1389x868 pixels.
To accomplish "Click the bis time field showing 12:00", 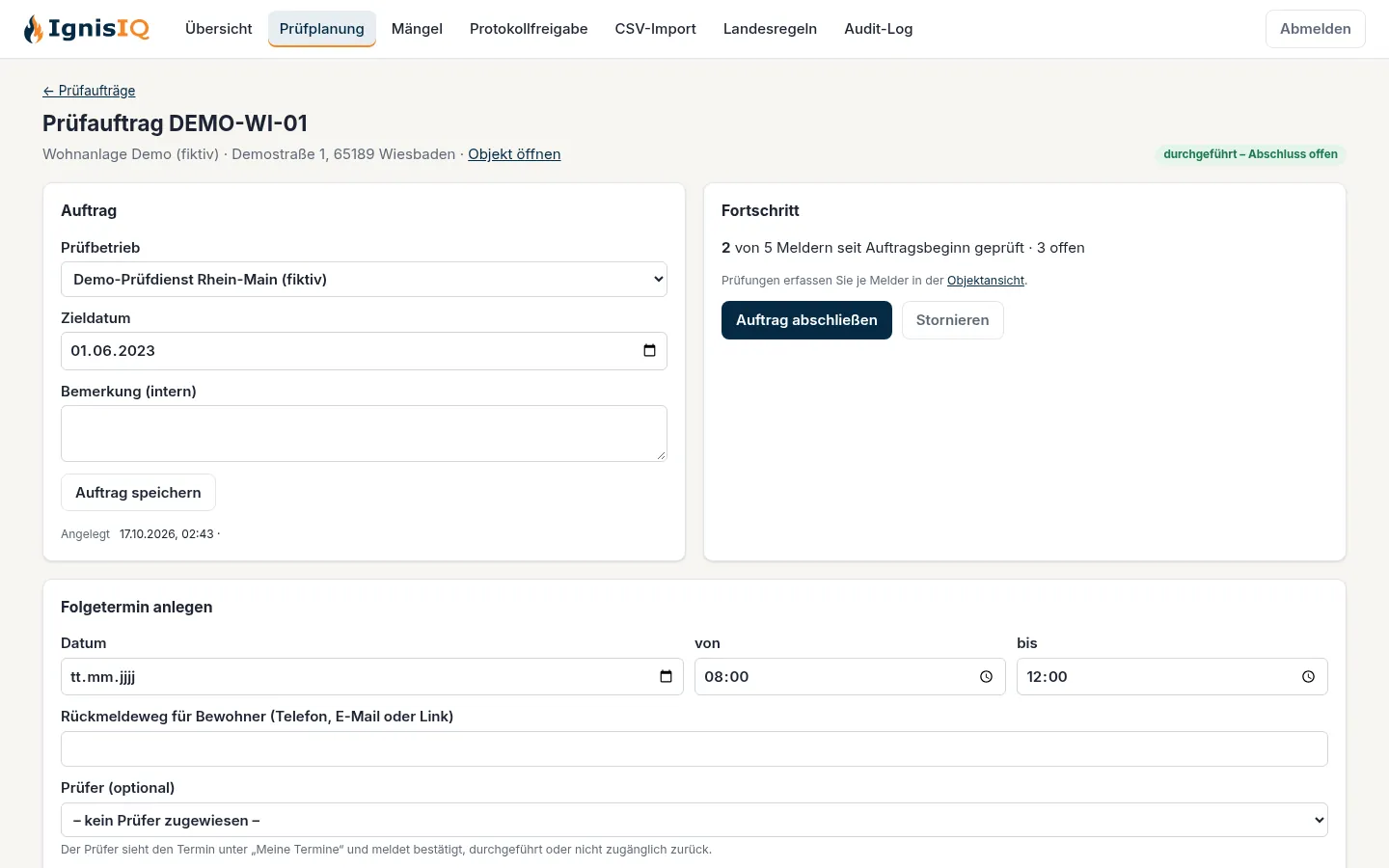I will point(1172,677).
